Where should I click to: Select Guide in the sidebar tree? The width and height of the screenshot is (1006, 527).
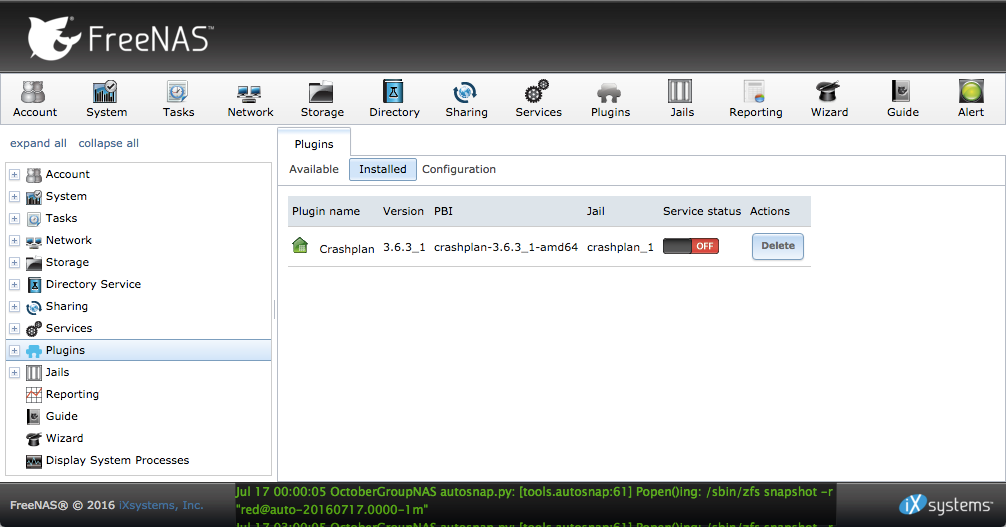click(x=62, y=416)
